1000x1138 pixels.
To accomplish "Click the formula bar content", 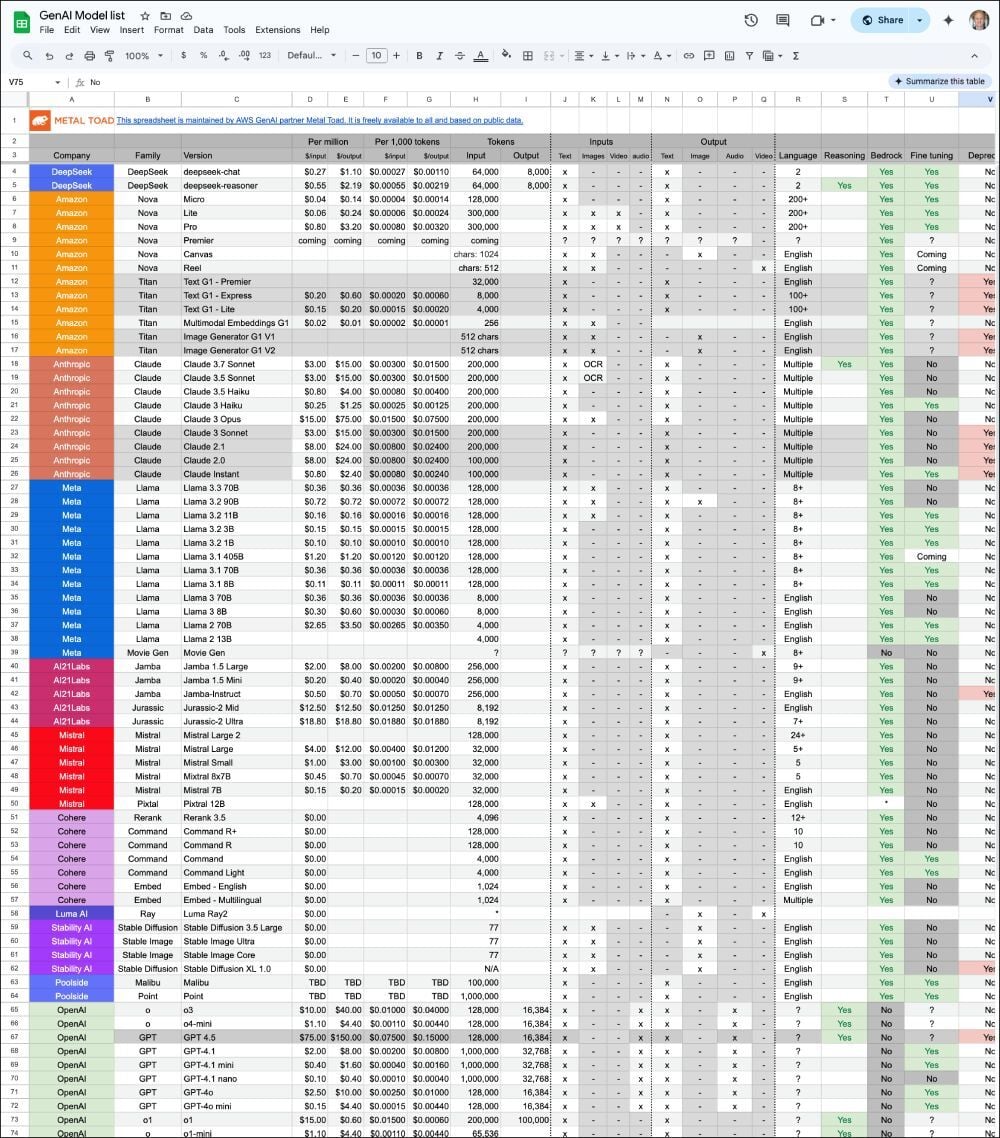I will [x=95, y=82].
